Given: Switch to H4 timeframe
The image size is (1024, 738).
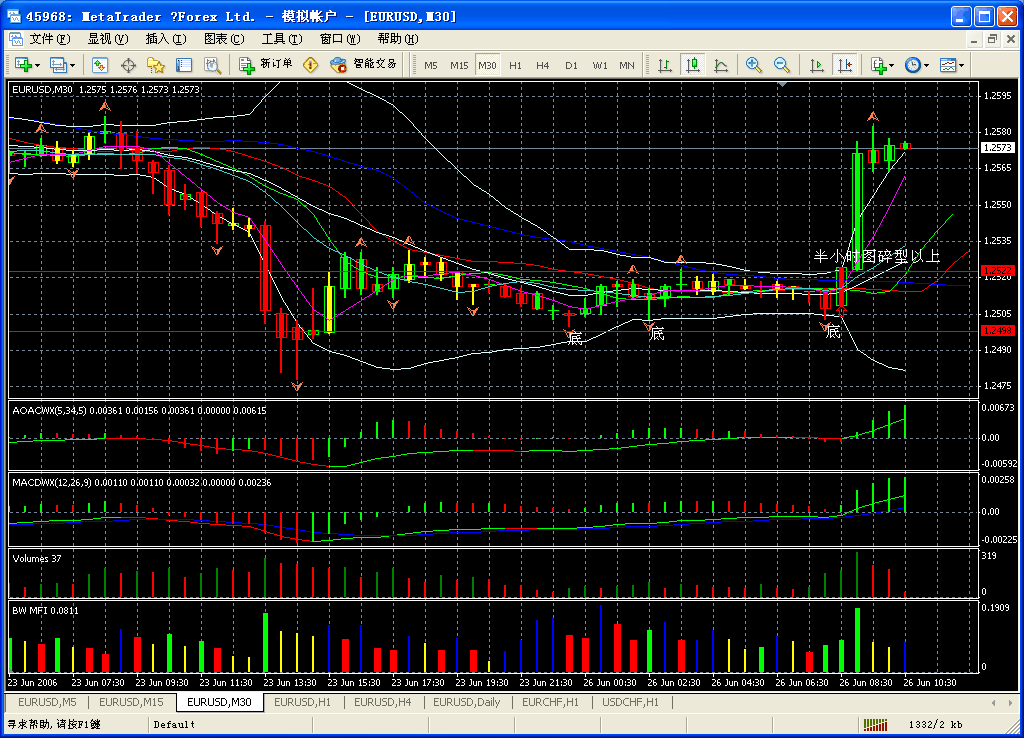Looking at the screenshot, I should 543,65.
